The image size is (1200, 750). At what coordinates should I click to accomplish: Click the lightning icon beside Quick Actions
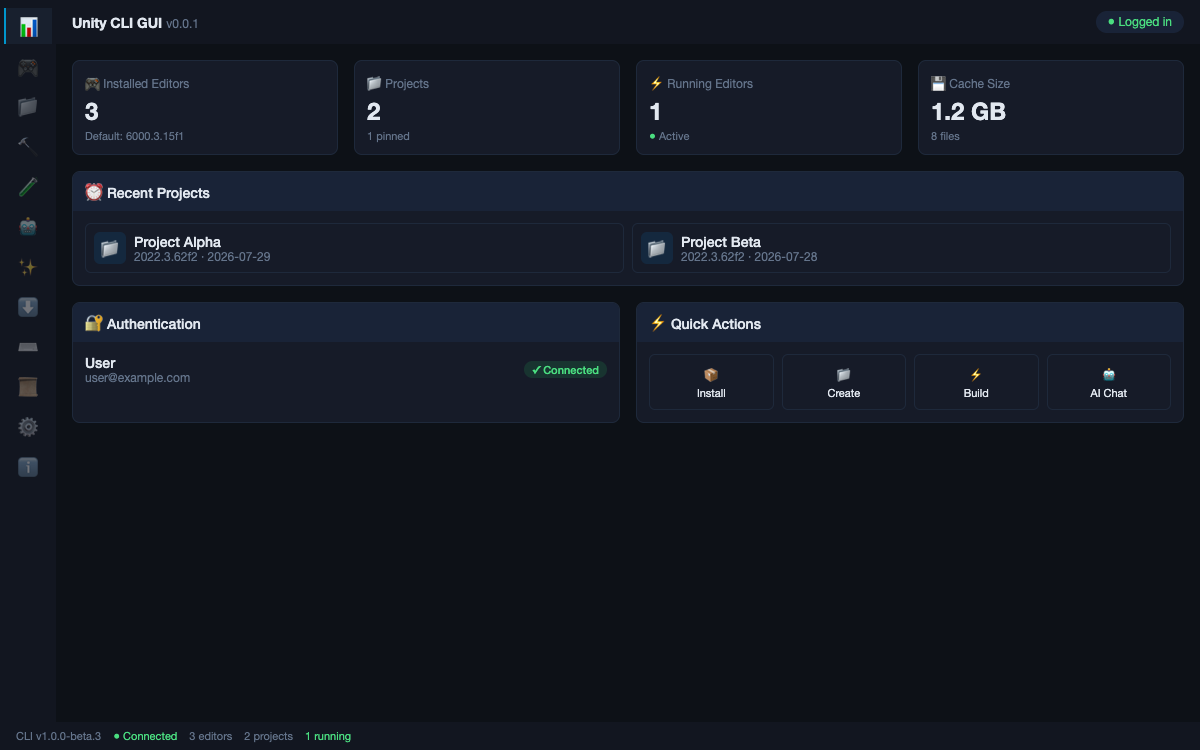point(658,323)
